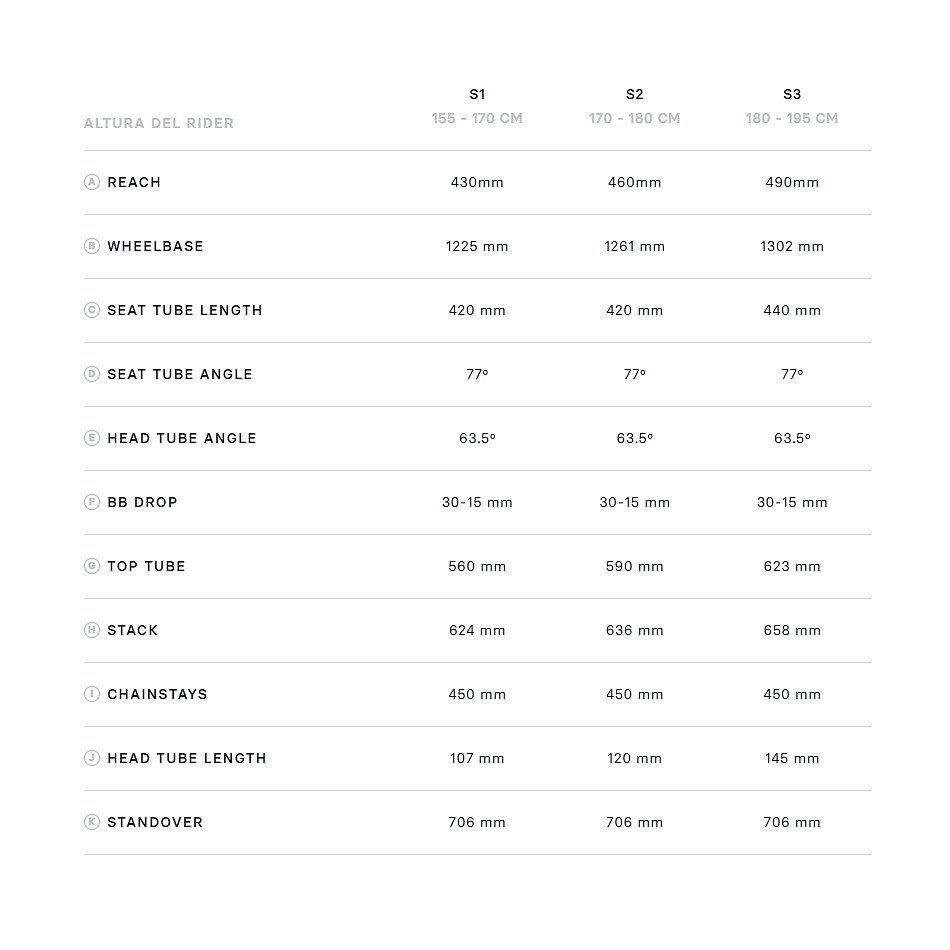Select the circled E head tube angle icon
Viewport: 950px width, 950px height.
[92, 438]
